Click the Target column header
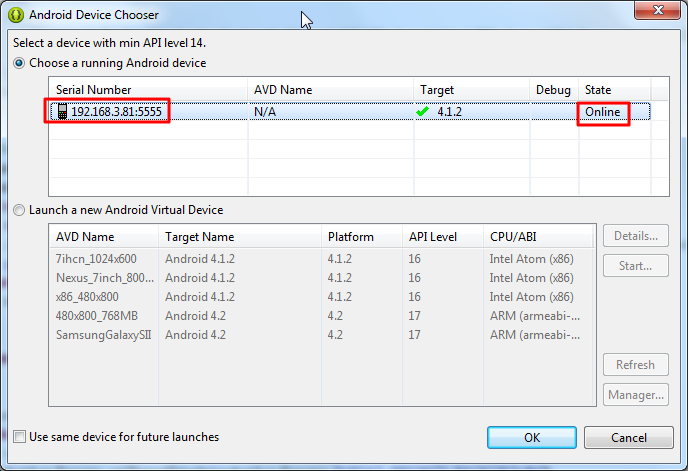Viewport: 688px width, 471px height. [x=472, y=90]
